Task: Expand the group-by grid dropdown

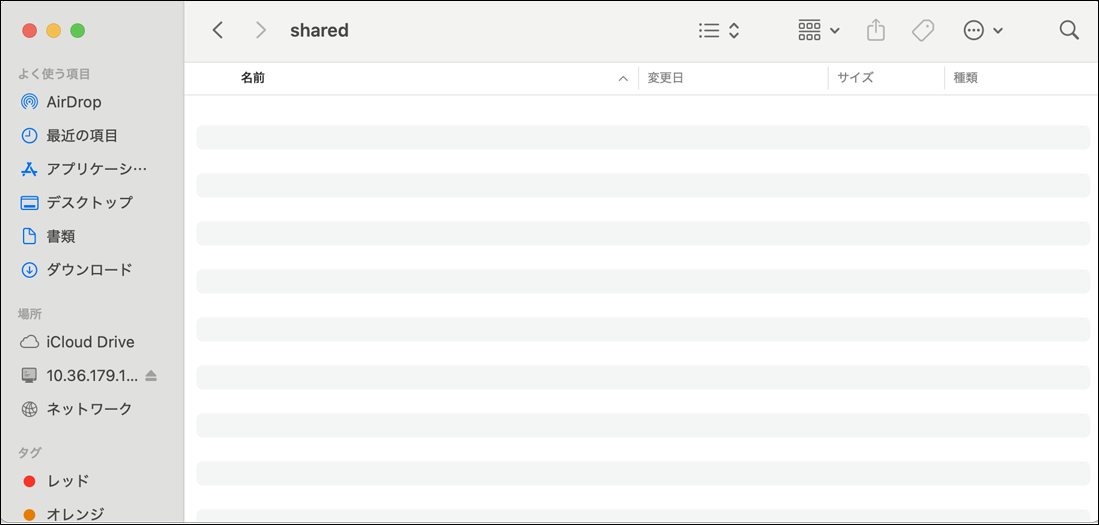Action: tap(818, 30)
